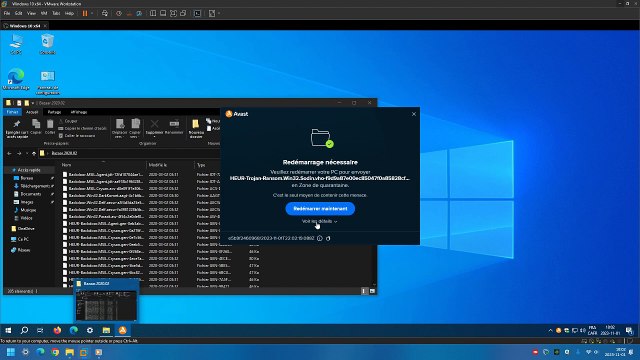Click the stretch guest display icon
Screen dimensions: 640x360
[x=212, y=13]
